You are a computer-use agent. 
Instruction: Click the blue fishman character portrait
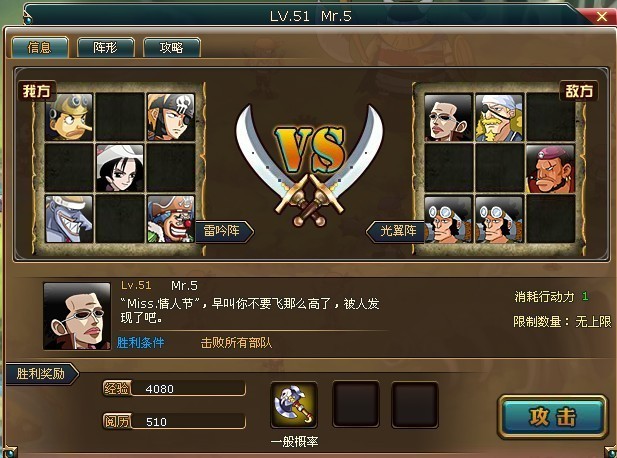[69, 219]
